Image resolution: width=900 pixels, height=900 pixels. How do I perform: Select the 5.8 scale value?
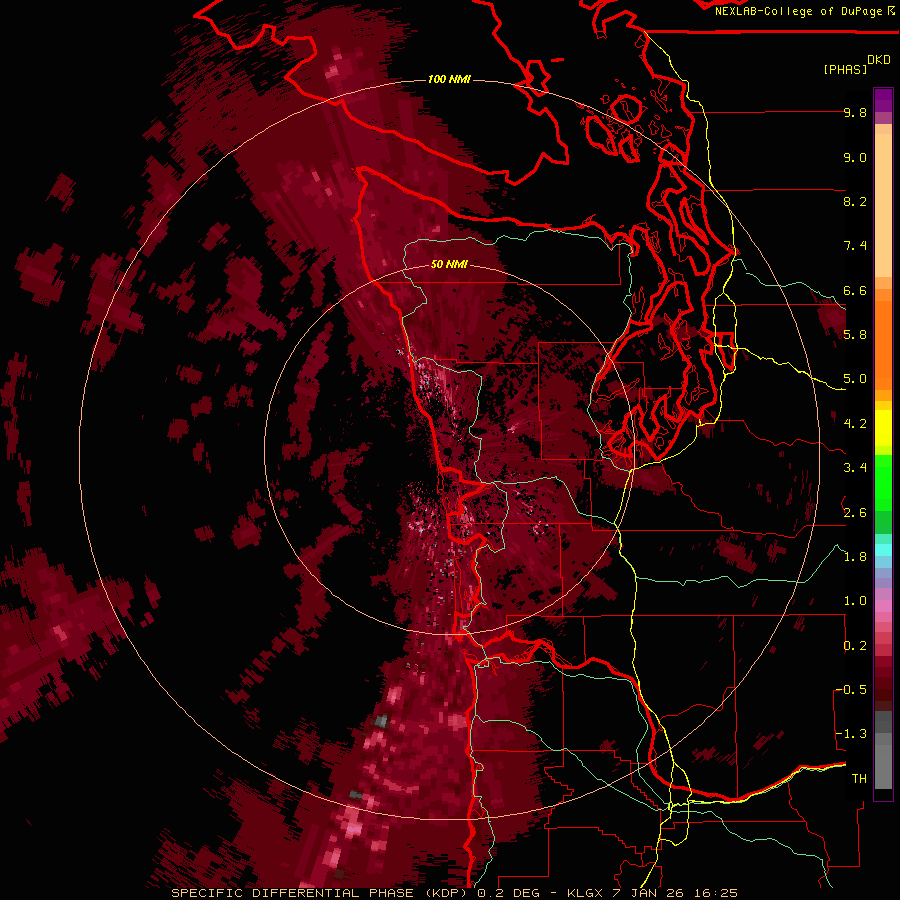pyautogui.click(x=855, y=335)
